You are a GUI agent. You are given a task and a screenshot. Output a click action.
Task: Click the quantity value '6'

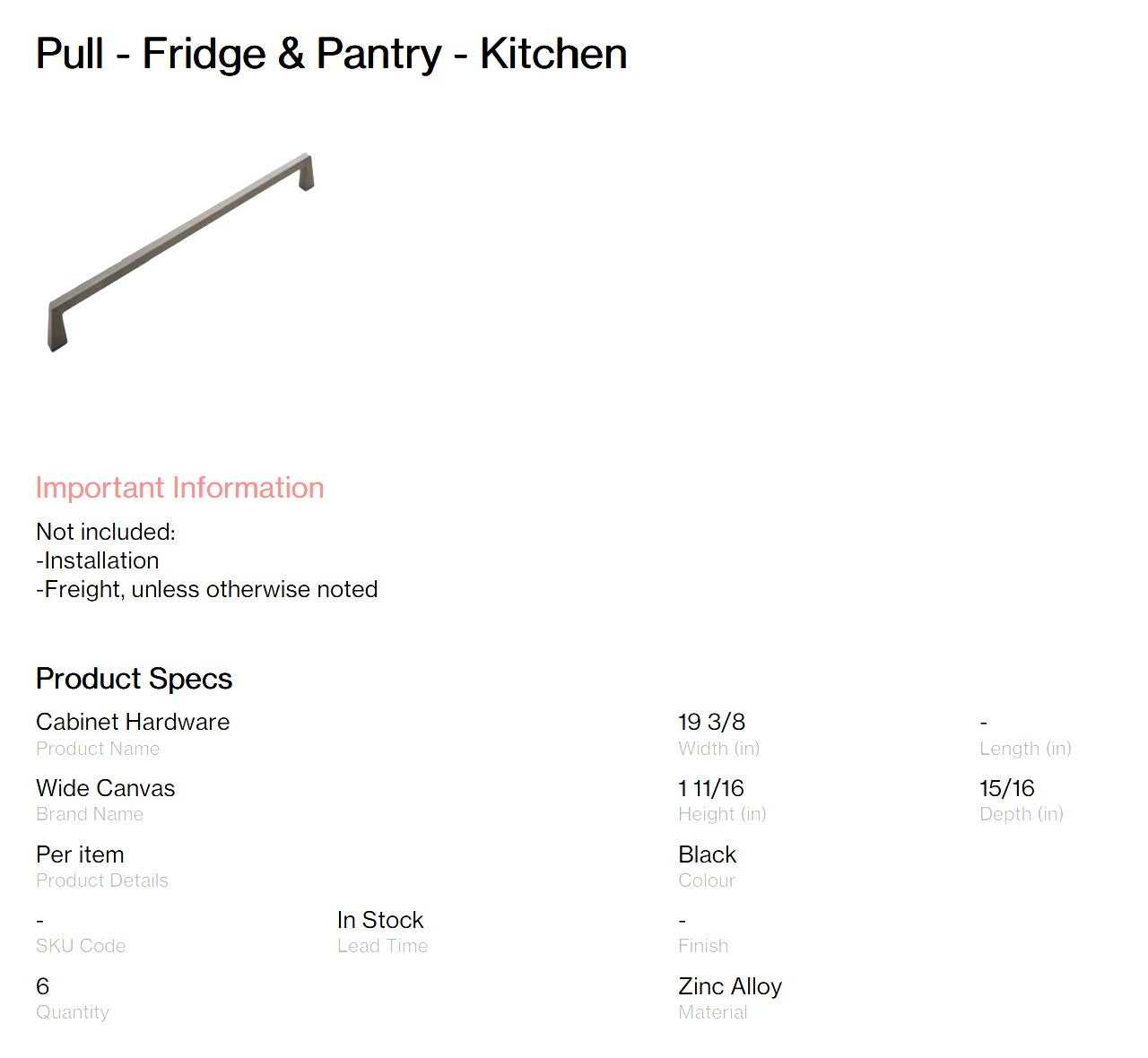[43, 986]
